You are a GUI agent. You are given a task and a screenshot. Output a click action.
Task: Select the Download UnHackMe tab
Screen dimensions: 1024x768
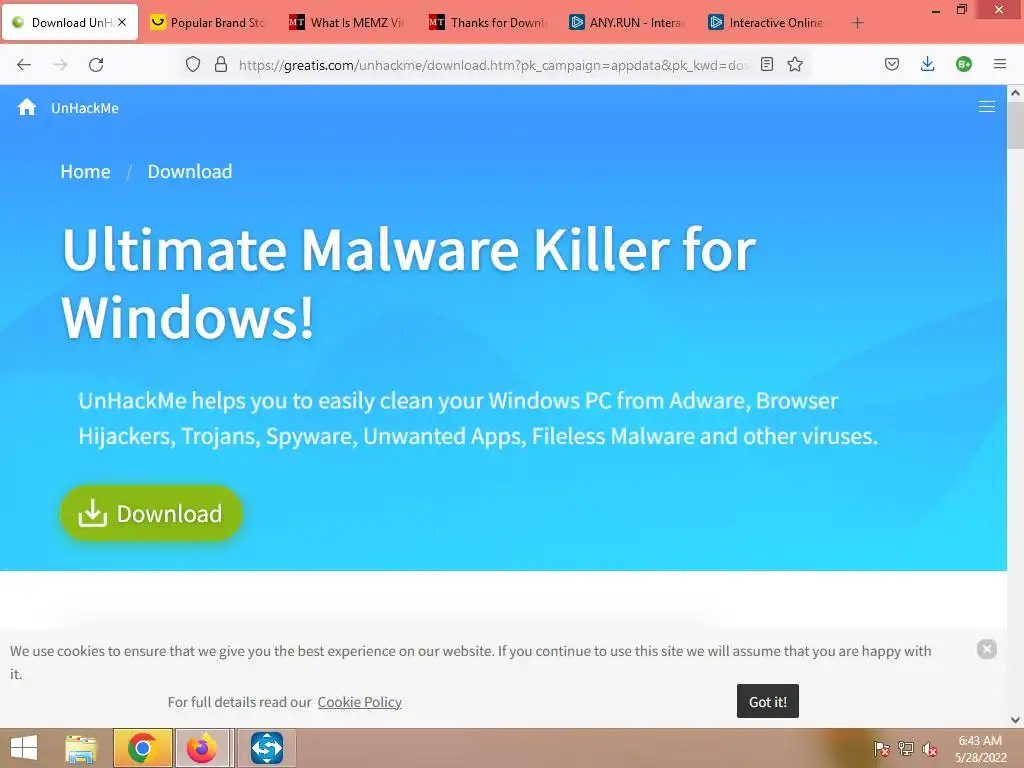70,22
